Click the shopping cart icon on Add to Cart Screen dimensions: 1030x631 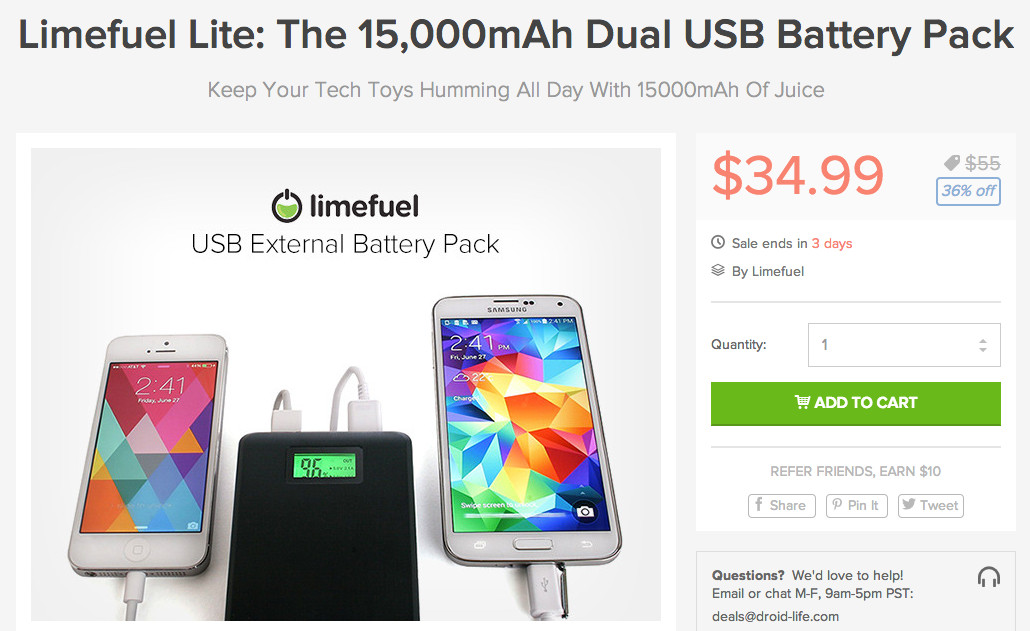point(802,402)
